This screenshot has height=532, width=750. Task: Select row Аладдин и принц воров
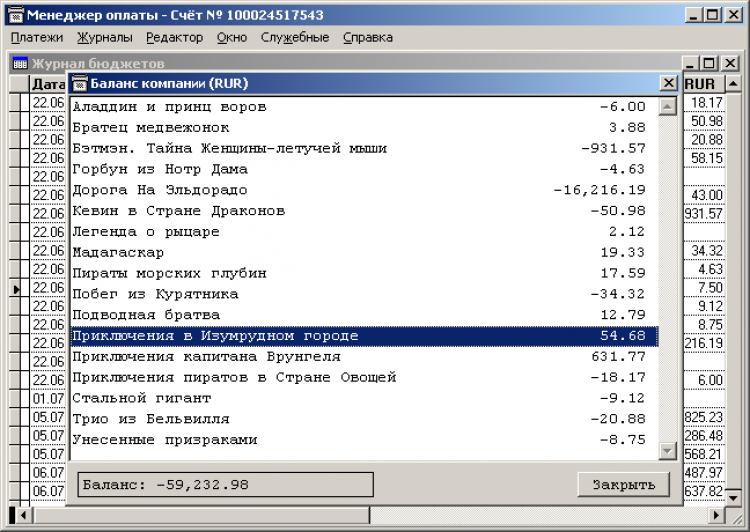364,107
